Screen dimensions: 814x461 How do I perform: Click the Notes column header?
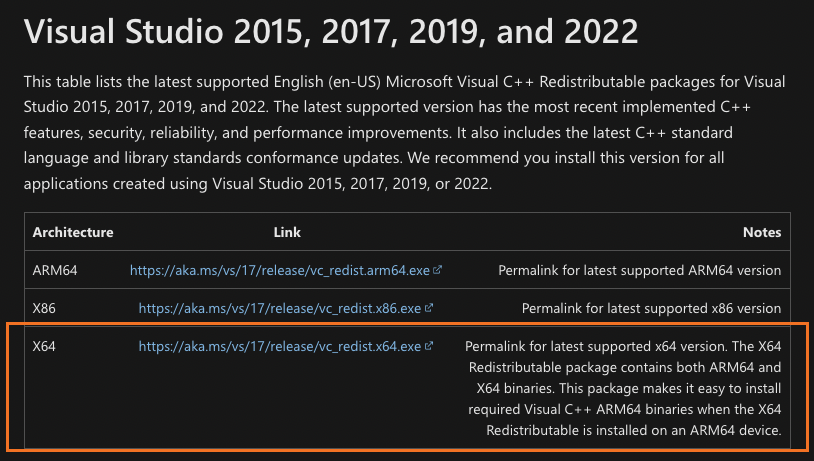click(761, 232)
